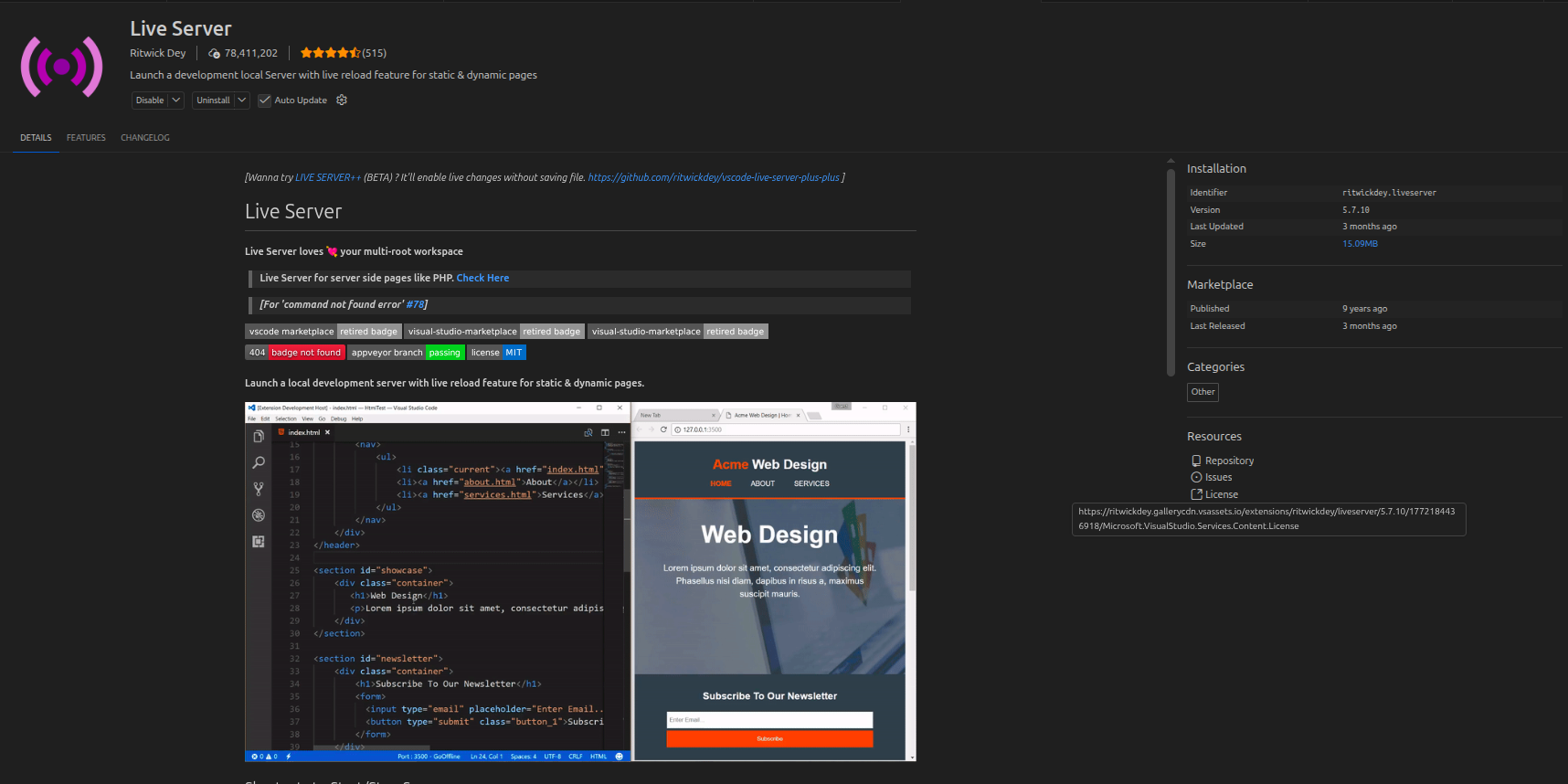Follow the LIVE SERVER++ link
This screenshot has width=1568, height=784.
pos(328,177)
